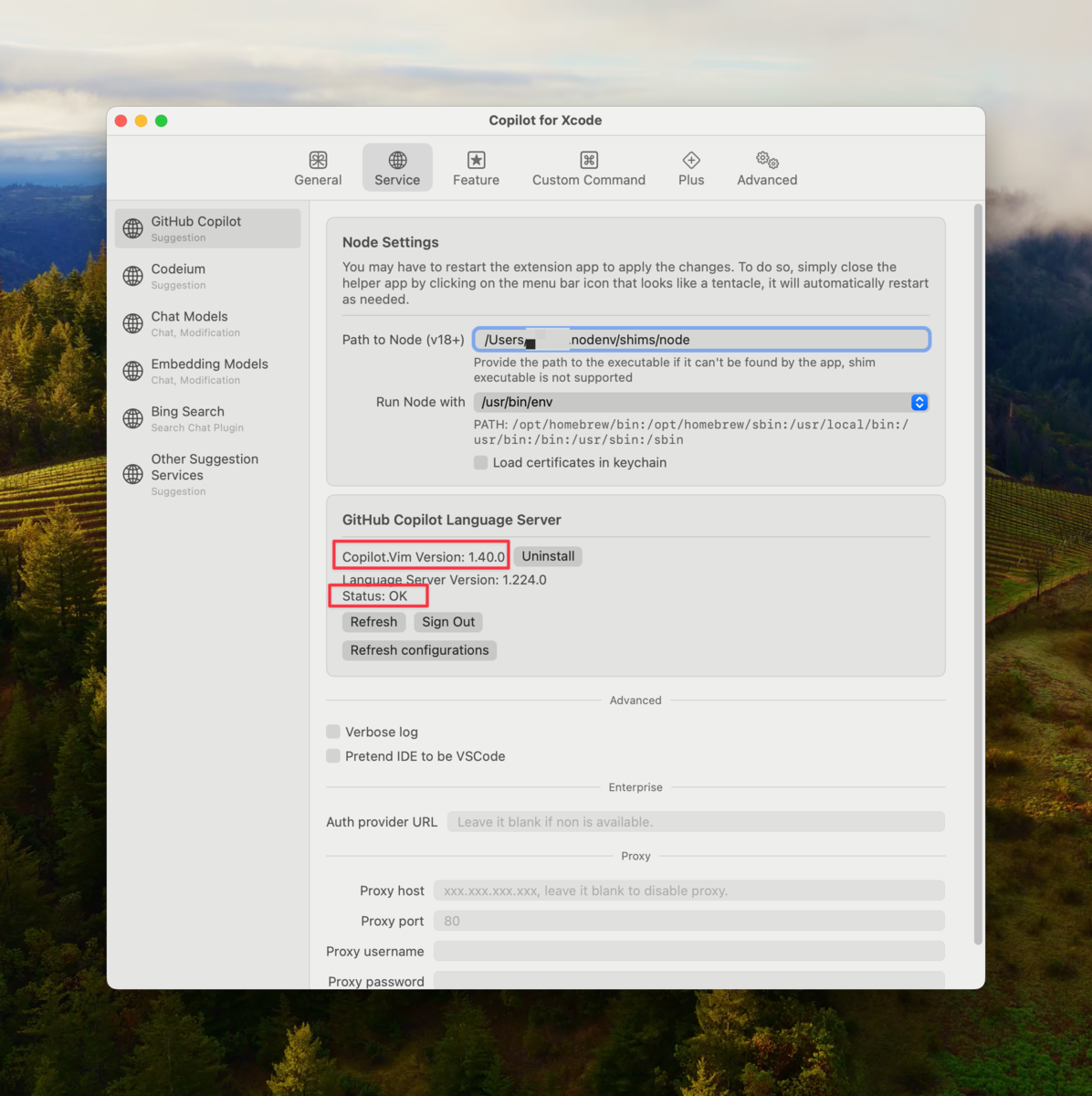This screenshot has height=1096, width=1092.
Task: Click the Proxy port field
Action: pos(689,921)
